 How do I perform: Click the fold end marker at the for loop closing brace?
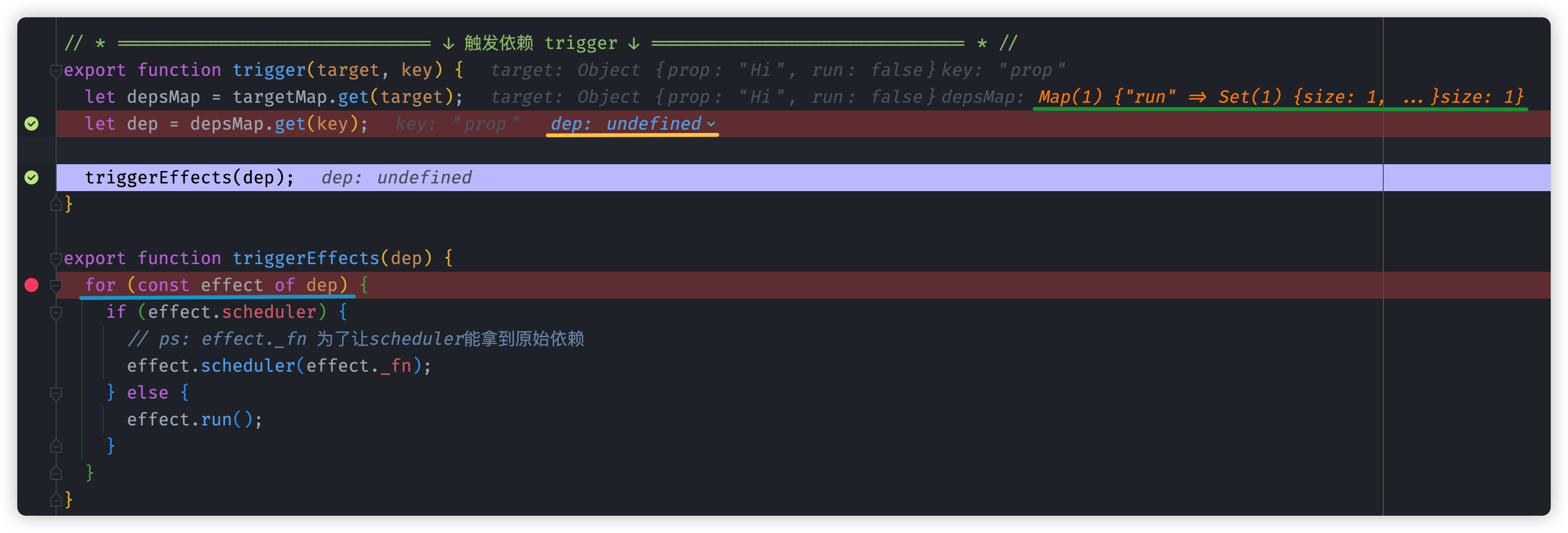pos(55,473)
